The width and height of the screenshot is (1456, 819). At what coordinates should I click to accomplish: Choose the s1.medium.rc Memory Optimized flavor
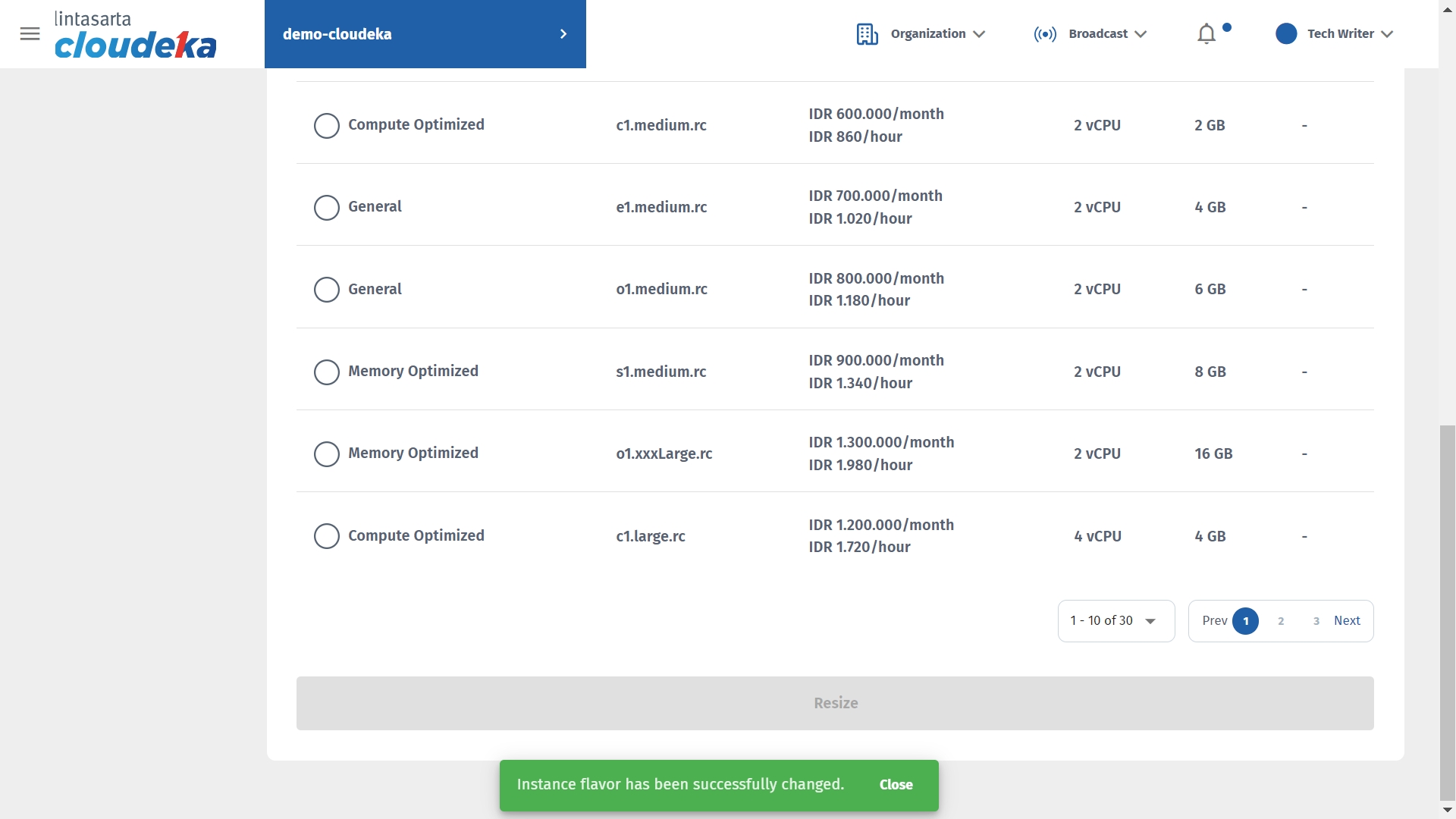(326, 372)
